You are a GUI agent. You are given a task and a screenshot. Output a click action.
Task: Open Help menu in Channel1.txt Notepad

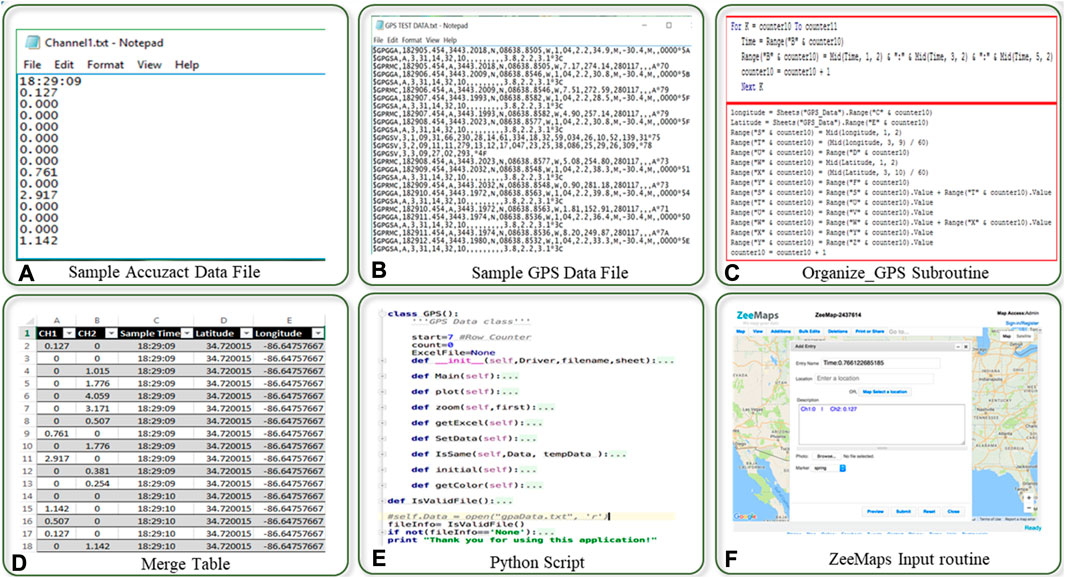[187, 65]
